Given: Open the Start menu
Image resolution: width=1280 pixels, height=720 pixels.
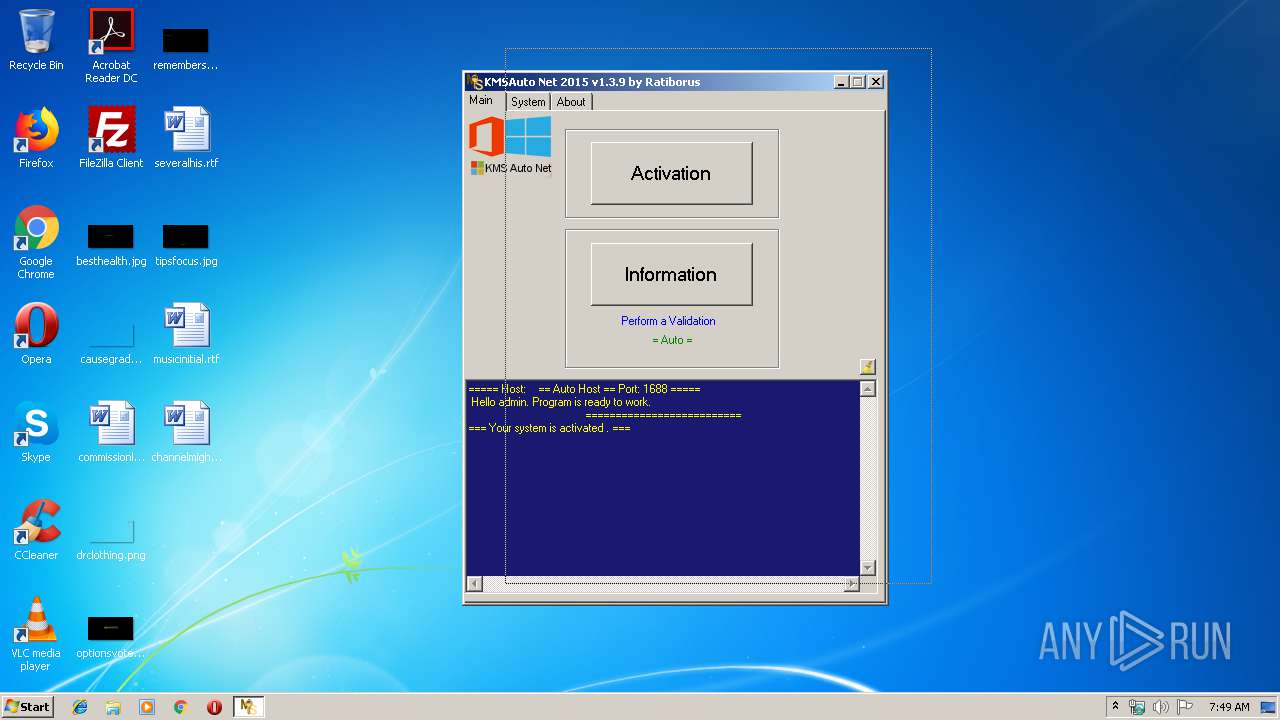Looking at the screenshot, I should tap(28, 707).
